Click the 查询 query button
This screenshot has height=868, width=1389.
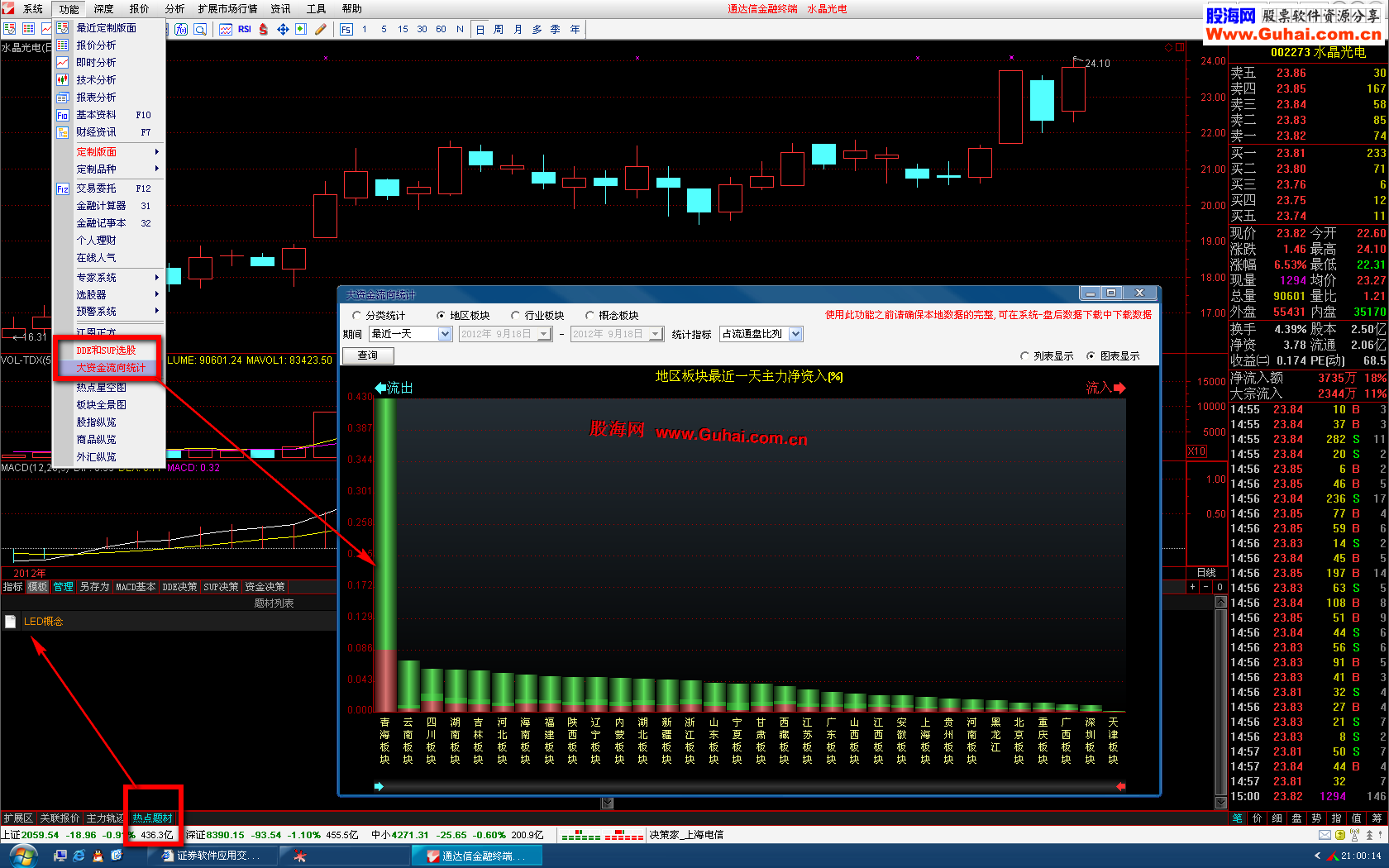pyautogui.click(x=368, y=355)
